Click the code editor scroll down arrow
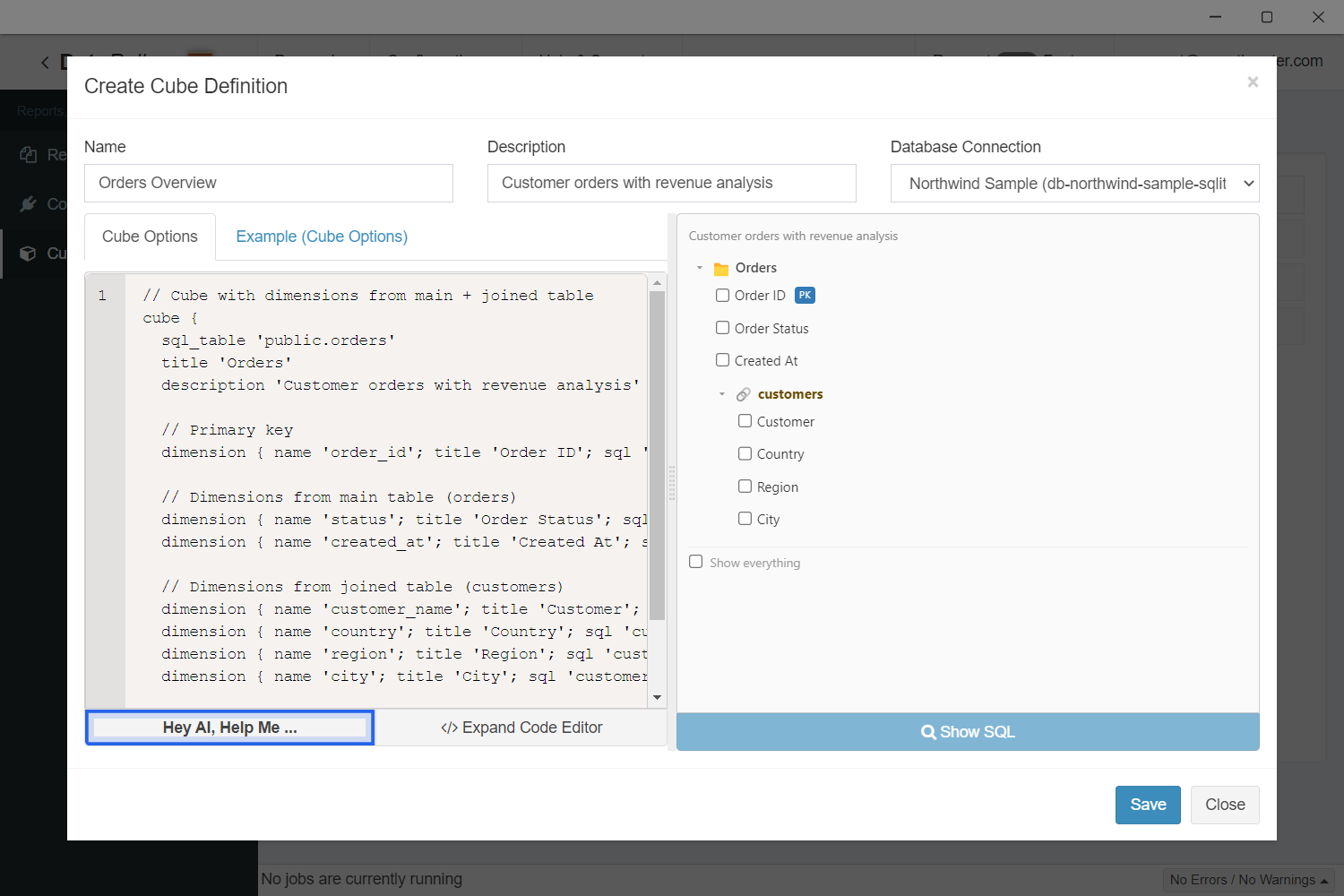This screenshot has width=1344, height=896. (658, 698)
